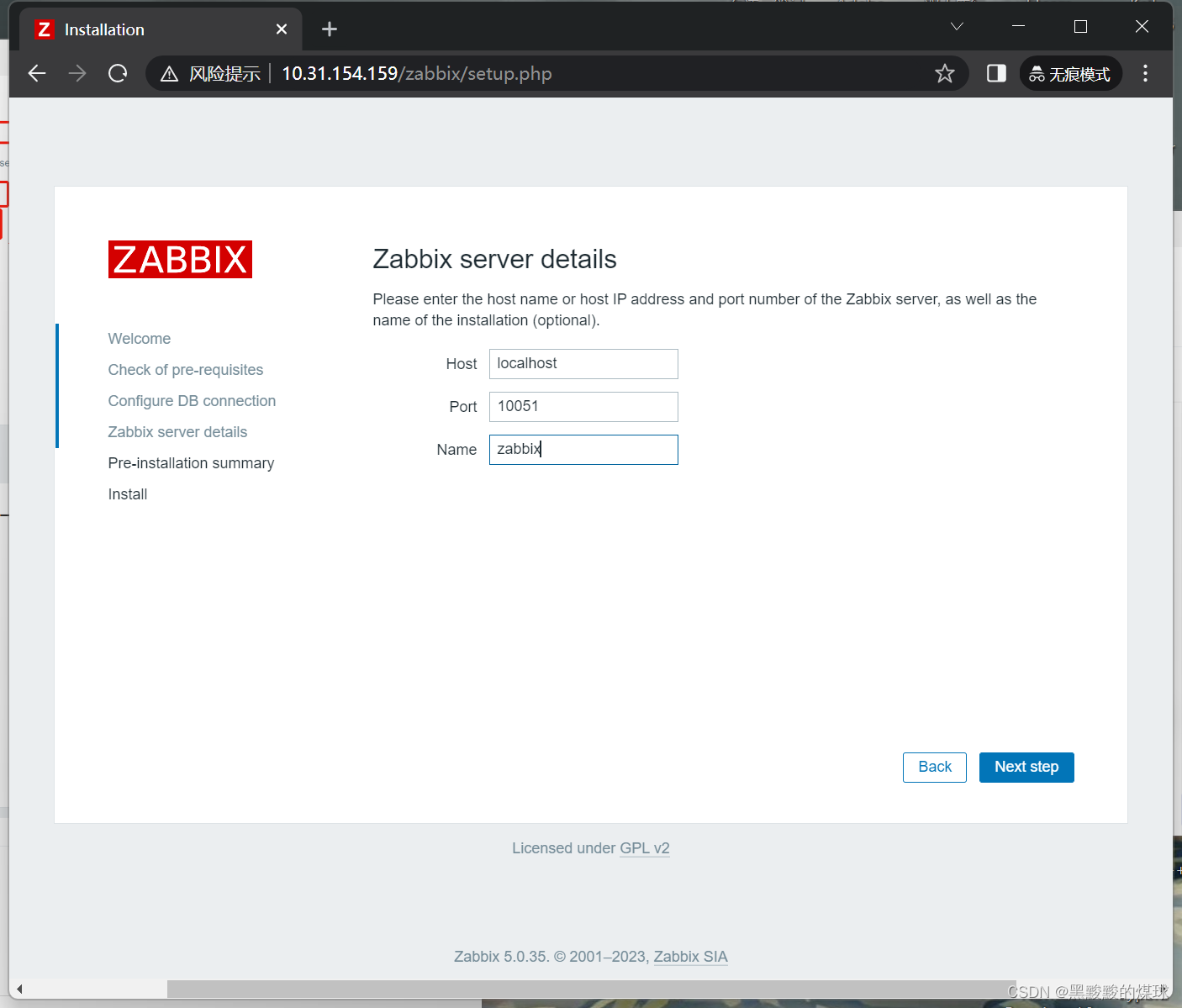Image resolution: width=1182 pixels, height=1008 pixels.
Task: Click the Next step button
Action: [1026, 767]
